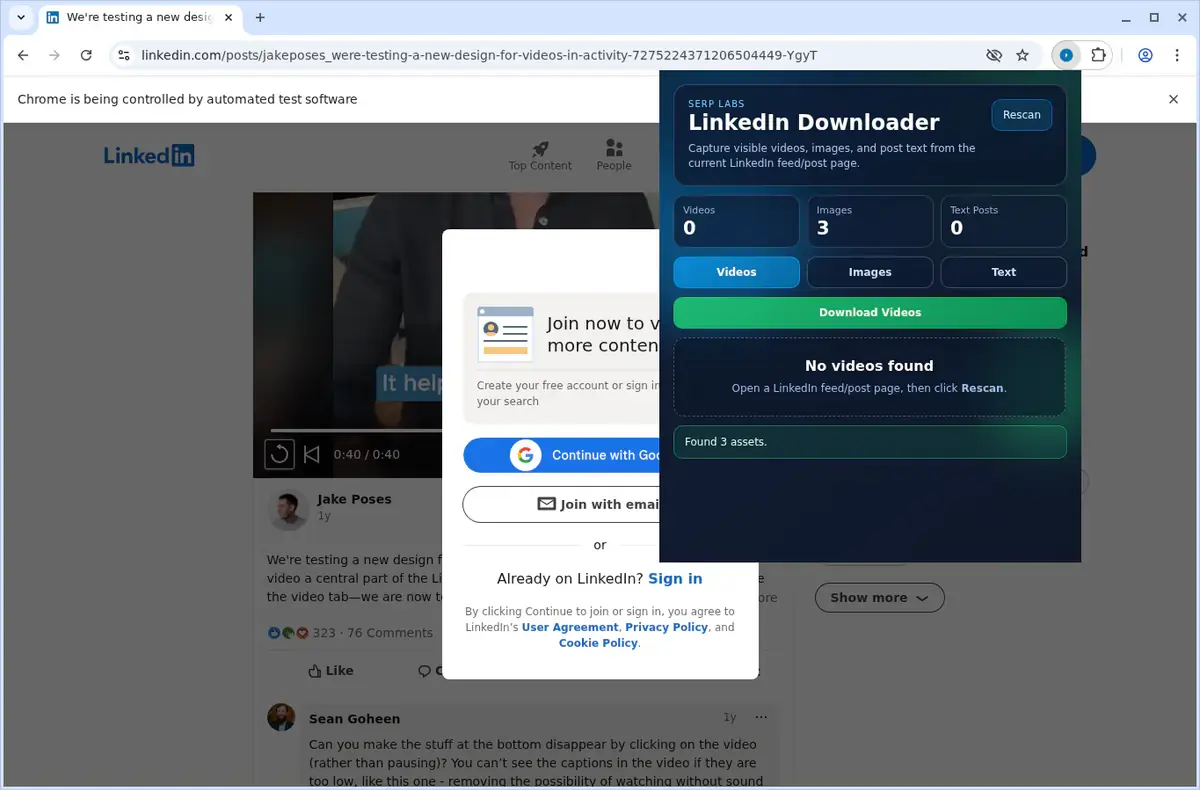
Task: Select the Images tab in downloader
Action: 870,272
